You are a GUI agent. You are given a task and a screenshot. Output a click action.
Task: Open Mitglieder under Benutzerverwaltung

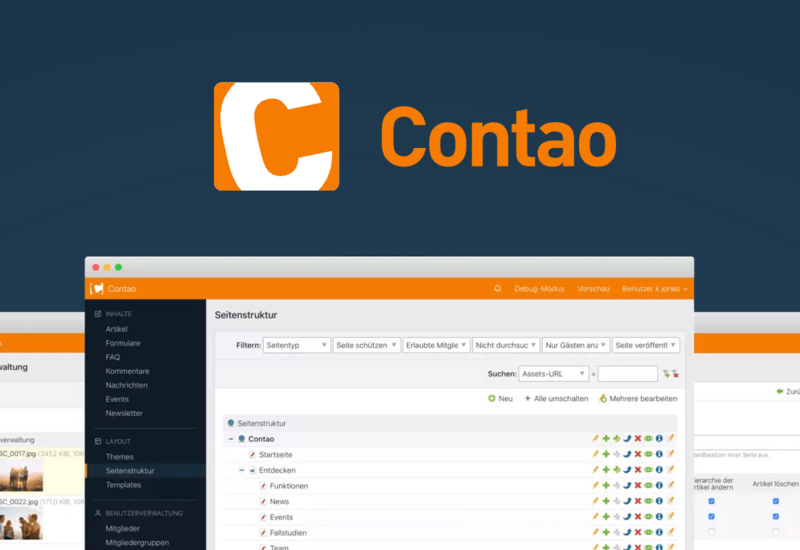122,529
